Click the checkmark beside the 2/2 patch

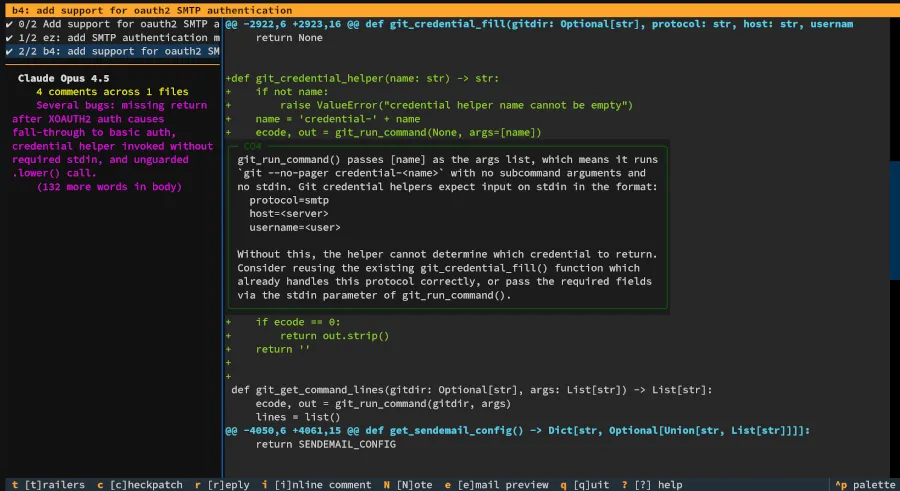tap(9, 51)
